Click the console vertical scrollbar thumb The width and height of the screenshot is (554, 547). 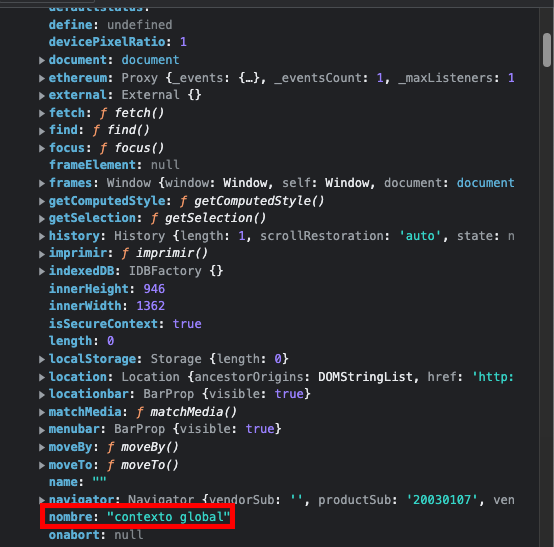pos(547,50)
